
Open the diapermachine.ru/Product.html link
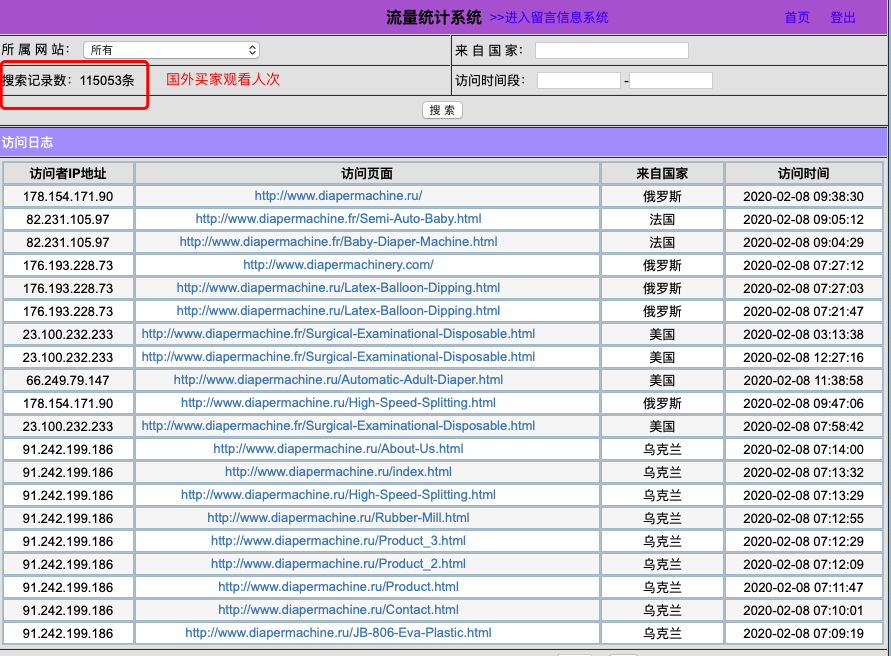[x=338, y=587]
